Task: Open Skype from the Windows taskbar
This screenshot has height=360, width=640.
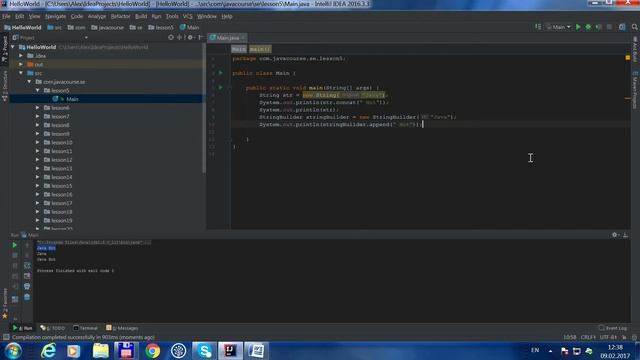Action: (x=204, y=351)
